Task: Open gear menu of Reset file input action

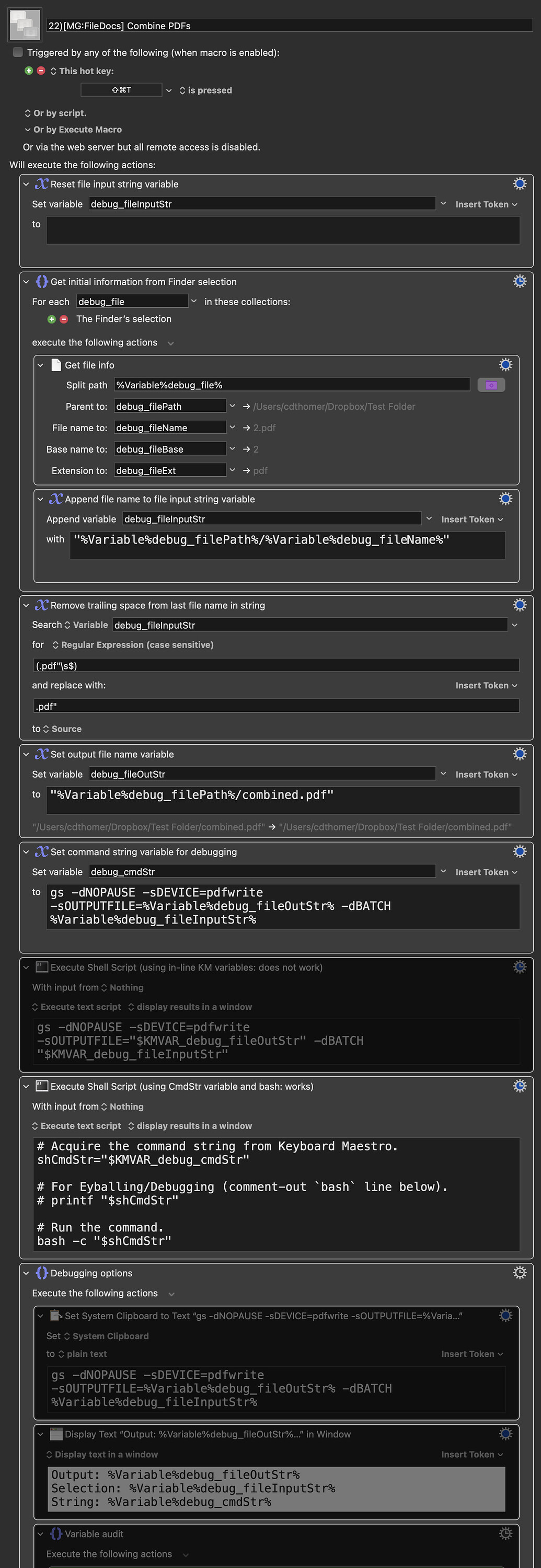Action: [520, 184]
